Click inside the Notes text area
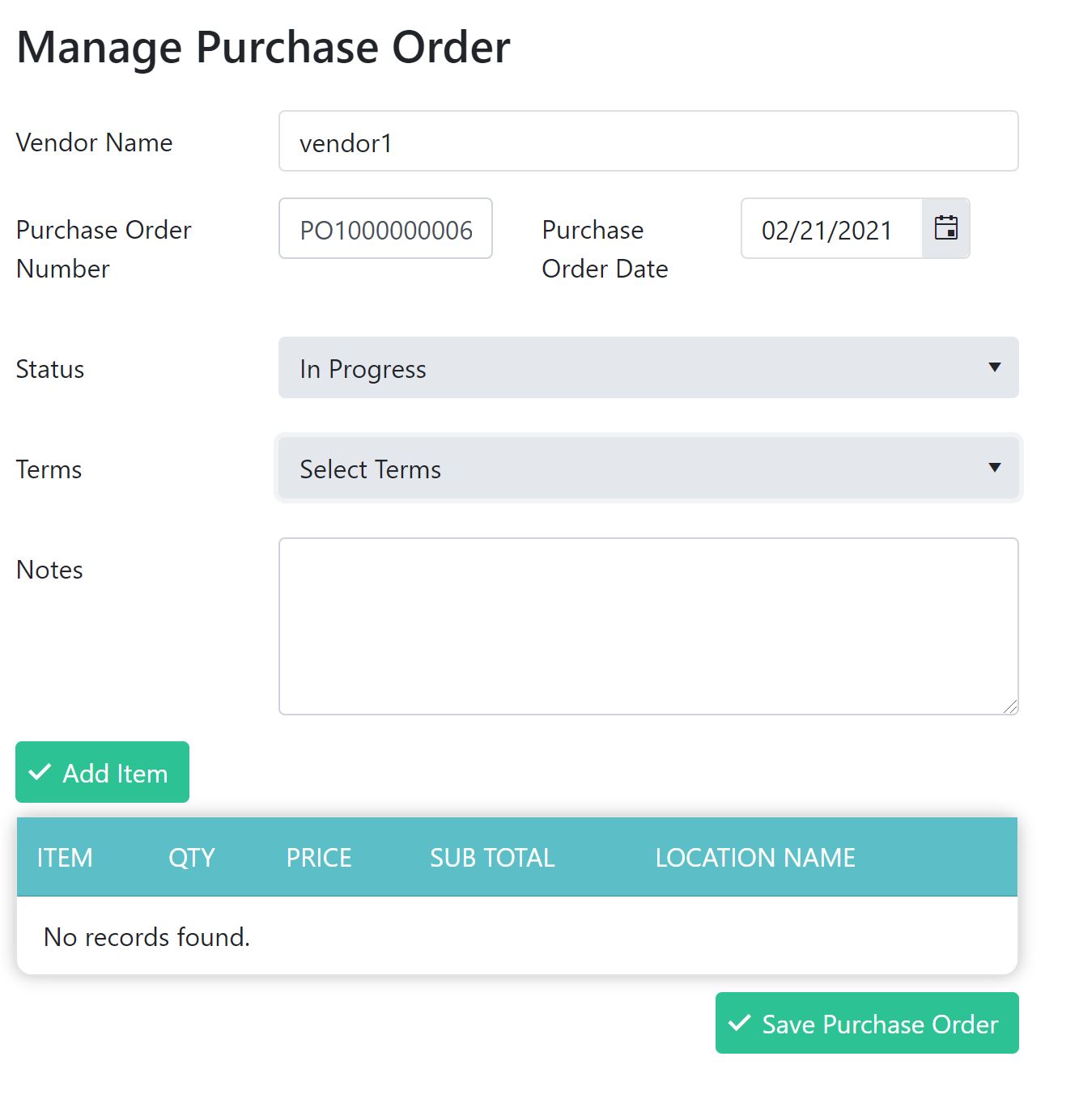This screenshot has height=1120, width=1079. pos(648,626)
